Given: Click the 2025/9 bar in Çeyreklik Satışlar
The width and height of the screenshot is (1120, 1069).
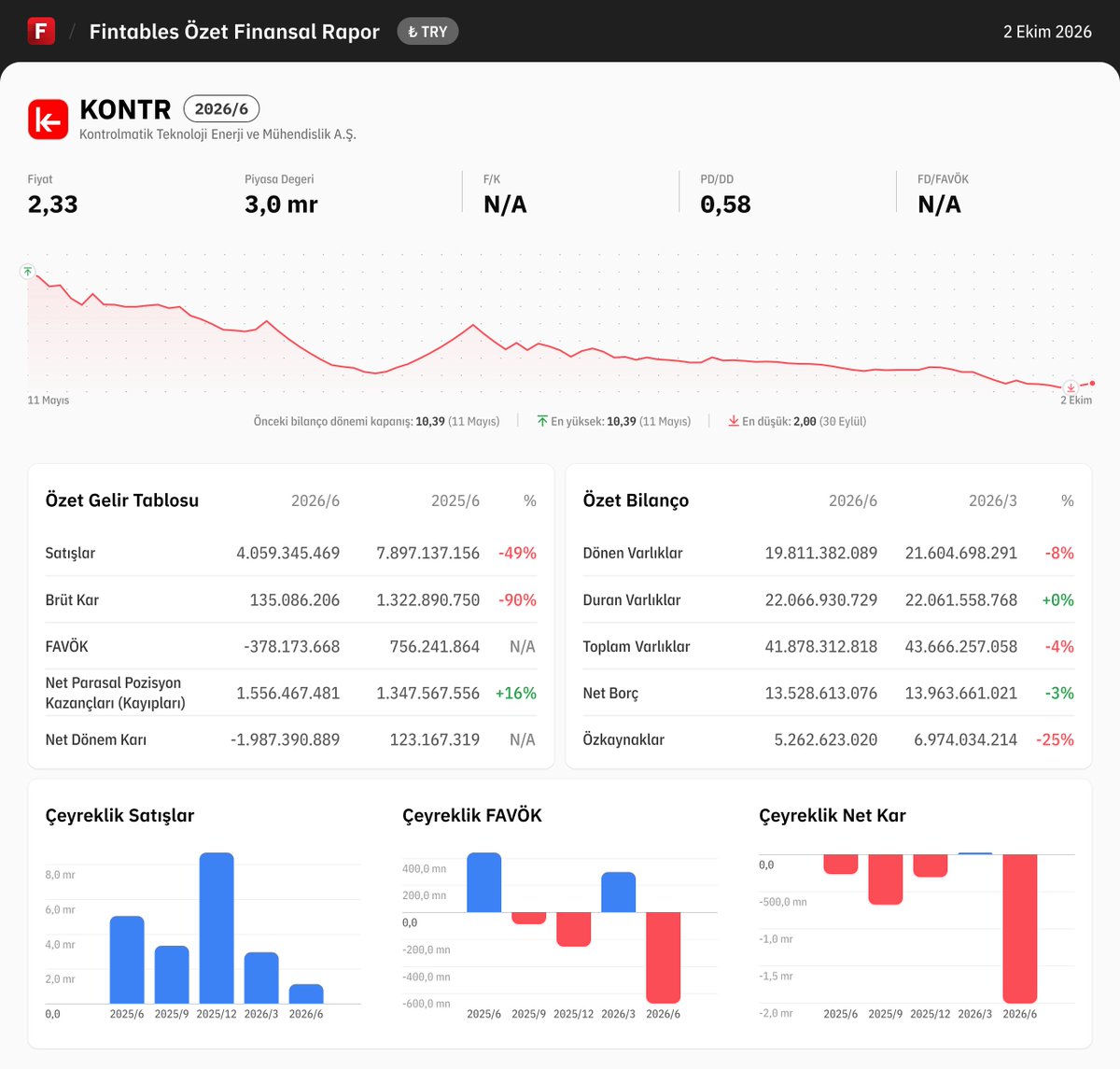Looking at the screenshot, I should (172, 975).
